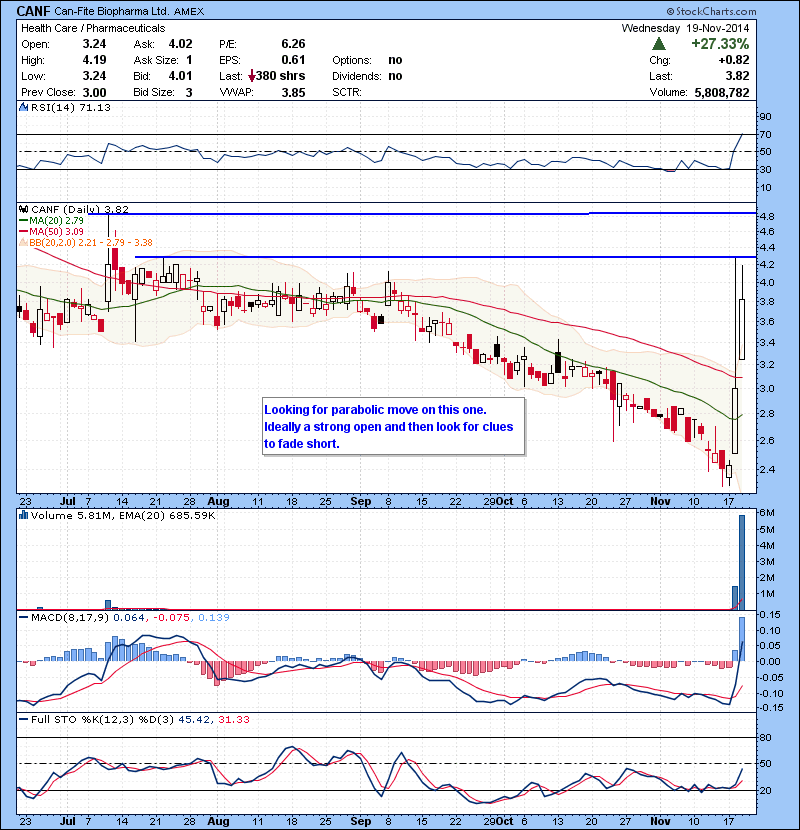
Task: Click the MA(50) 3.09 legend text
Action: pyautogui.click(x=56, y=231)
